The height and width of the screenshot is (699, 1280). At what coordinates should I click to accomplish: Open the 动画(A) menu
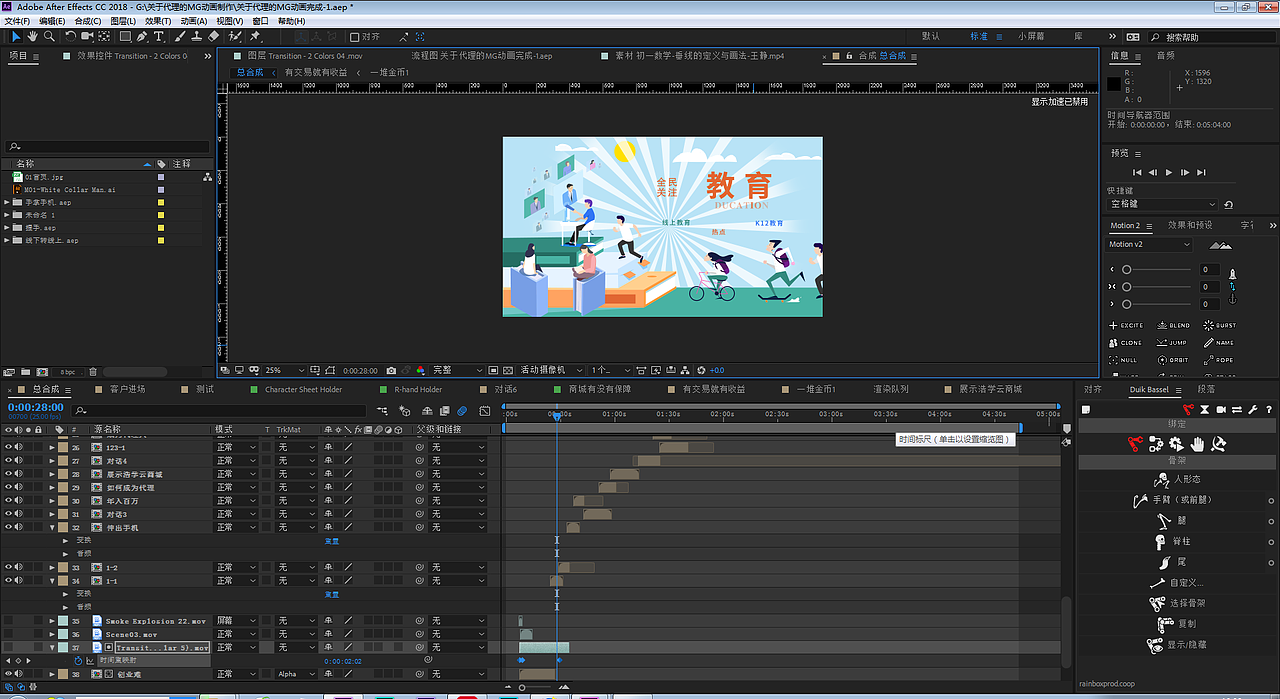pos(194,21)
